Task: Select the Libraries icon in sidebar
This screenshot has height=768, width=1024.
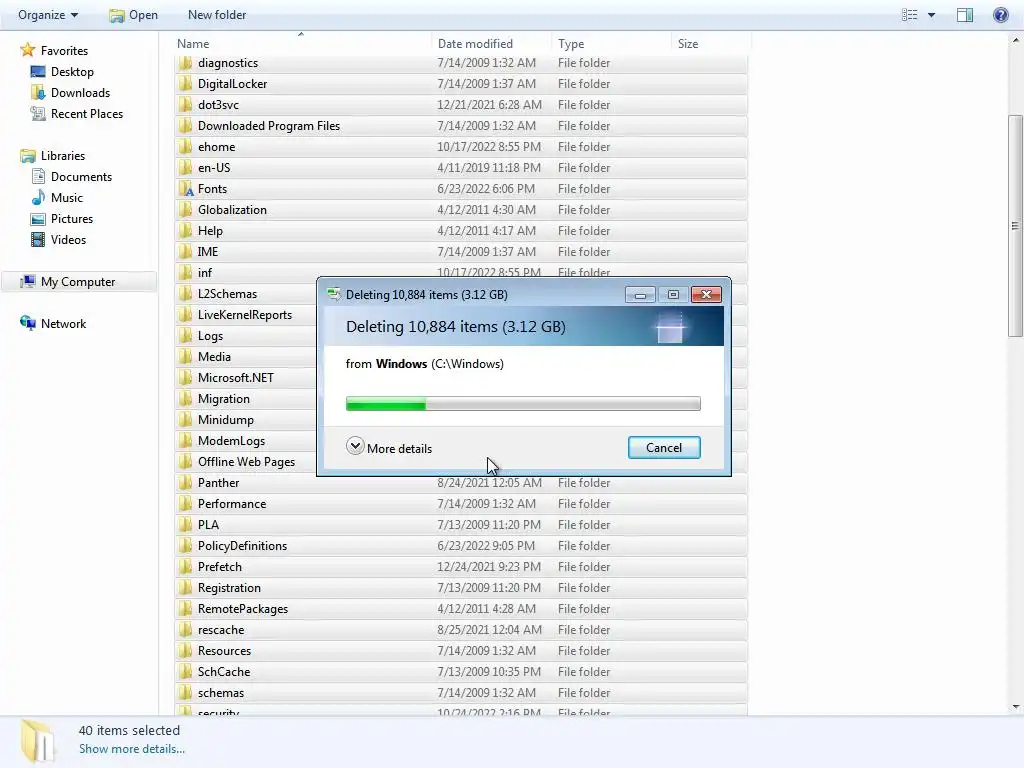Action: coord(27,155)
